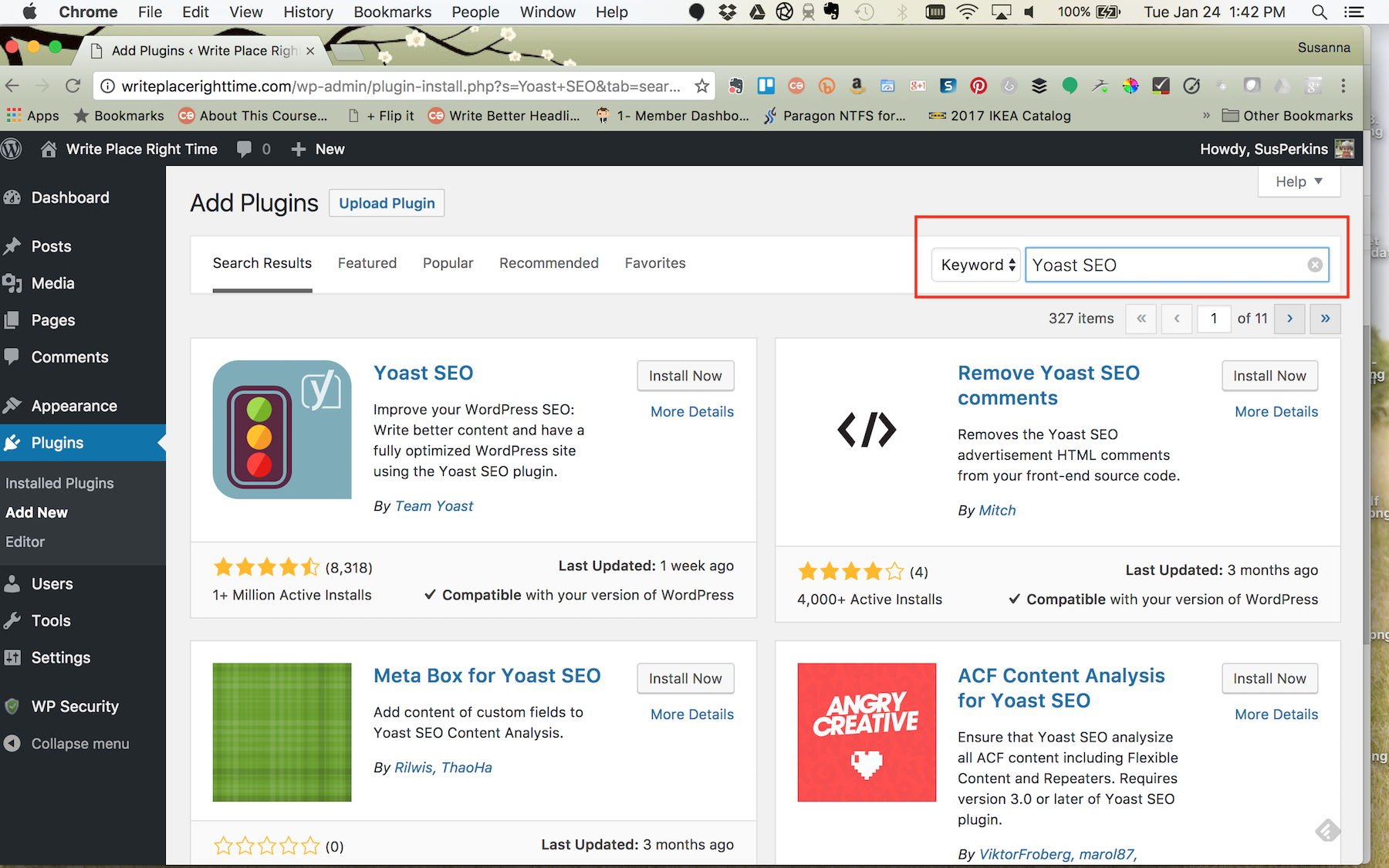Click the color wheel picker extension
This screenshot has width=1389, height=868.
coord(1130,86)
